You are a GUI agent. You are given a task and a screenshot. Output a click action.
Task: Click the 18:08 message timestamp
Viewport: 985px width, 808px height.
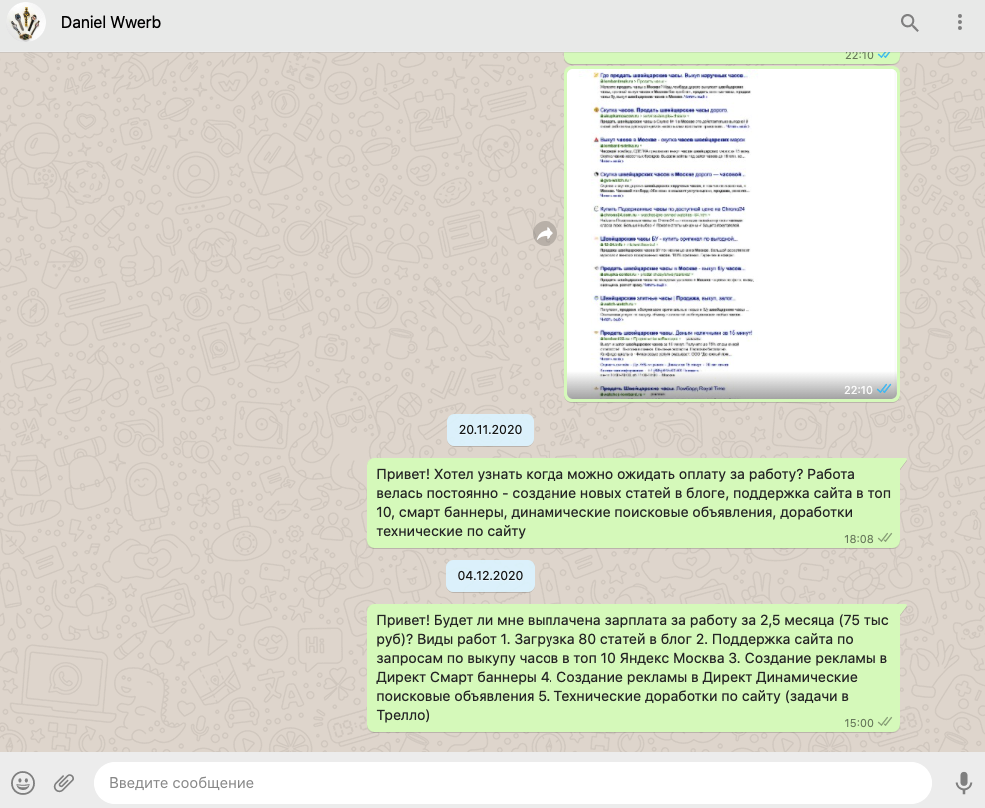pyautogui.click(x=858, y=539)
